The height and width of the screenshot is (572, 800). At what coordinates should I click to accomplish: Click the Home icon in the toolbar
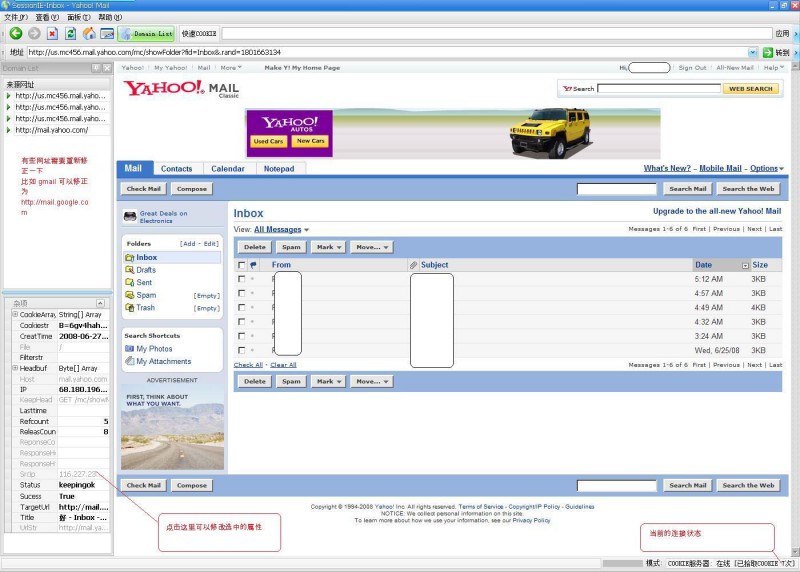(89, 34)
